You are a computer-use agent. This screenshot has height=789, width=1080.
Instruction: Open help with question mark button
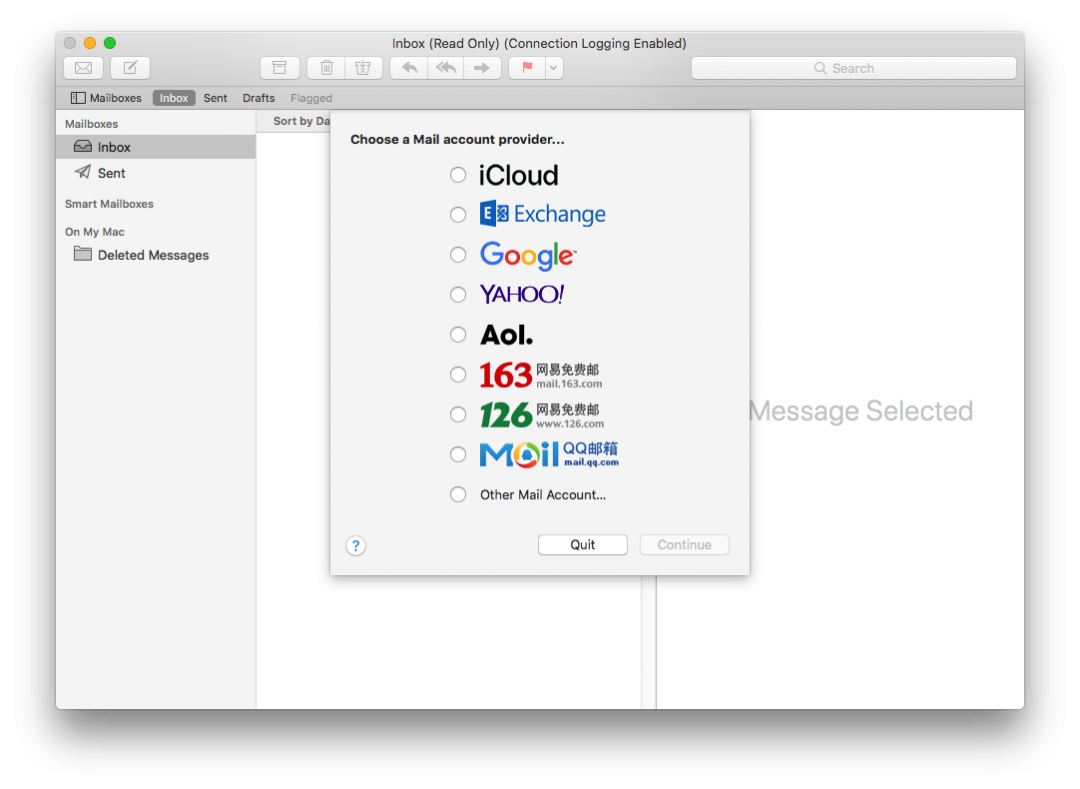tap(355, 546)
